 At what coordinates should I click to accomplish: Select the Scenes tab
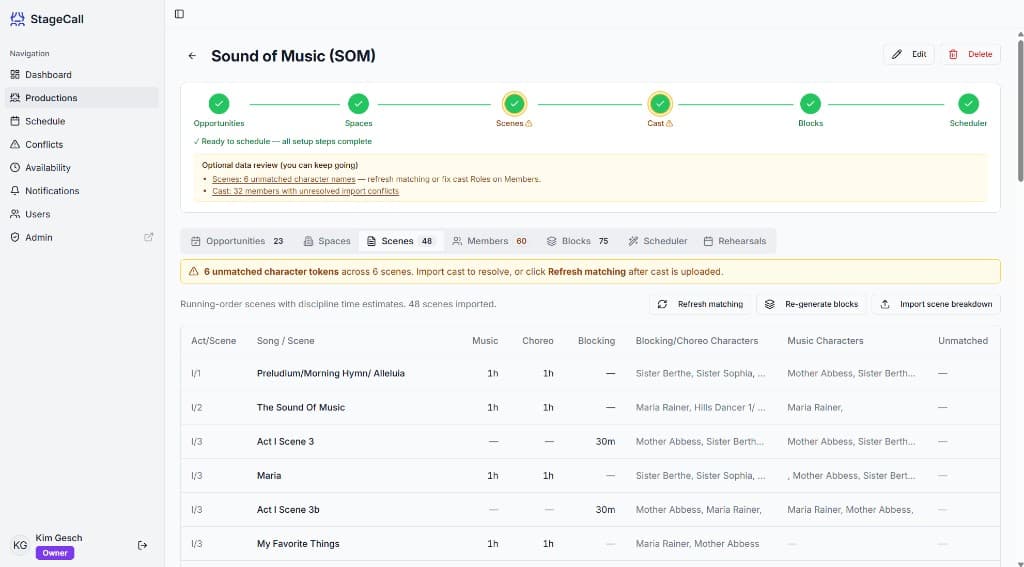tap(400, 241)
